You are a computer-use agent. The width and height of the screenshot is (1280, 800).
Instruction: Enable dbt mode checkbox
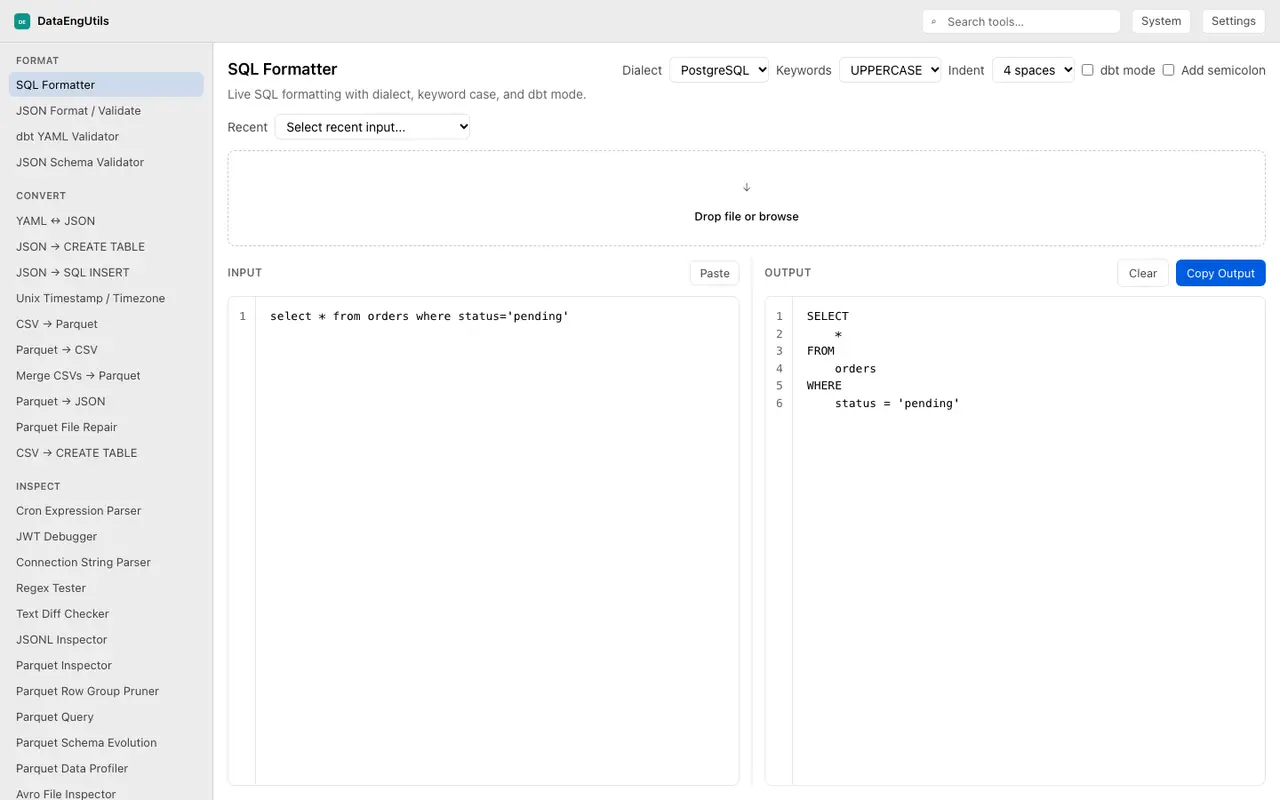[1088, 70]
